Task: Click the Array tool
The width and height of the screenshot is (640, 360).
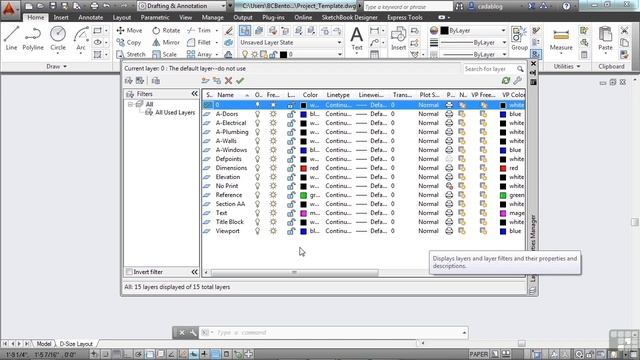Action: [x=199, y=54]
